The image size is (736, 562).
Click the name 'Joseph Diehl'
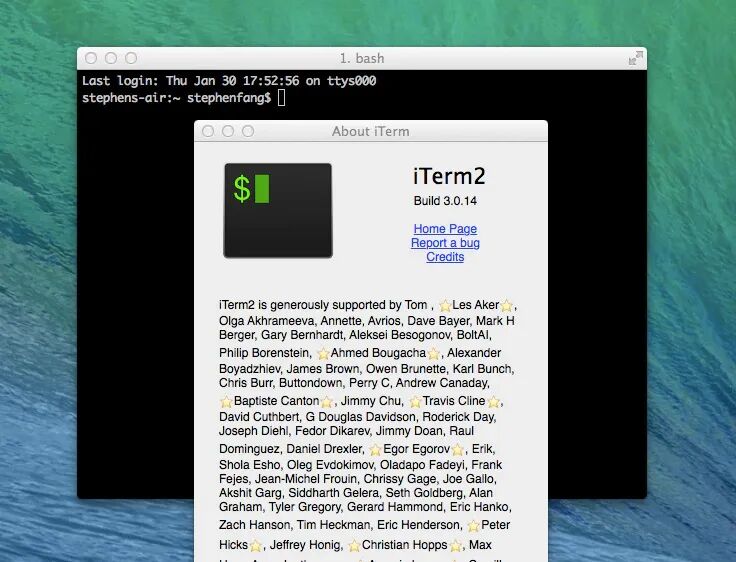[x=253, y=431]
